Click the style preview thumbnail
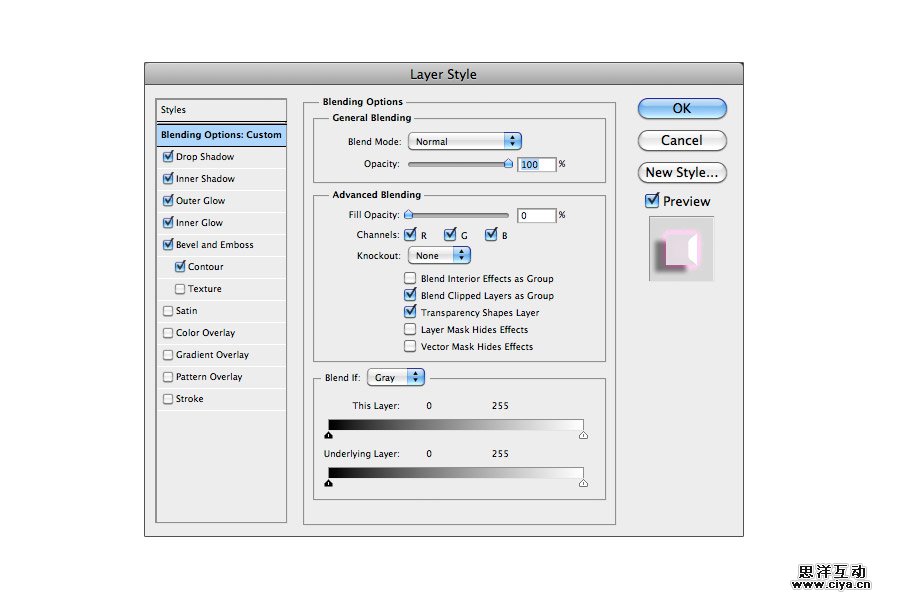 [681, 249]
